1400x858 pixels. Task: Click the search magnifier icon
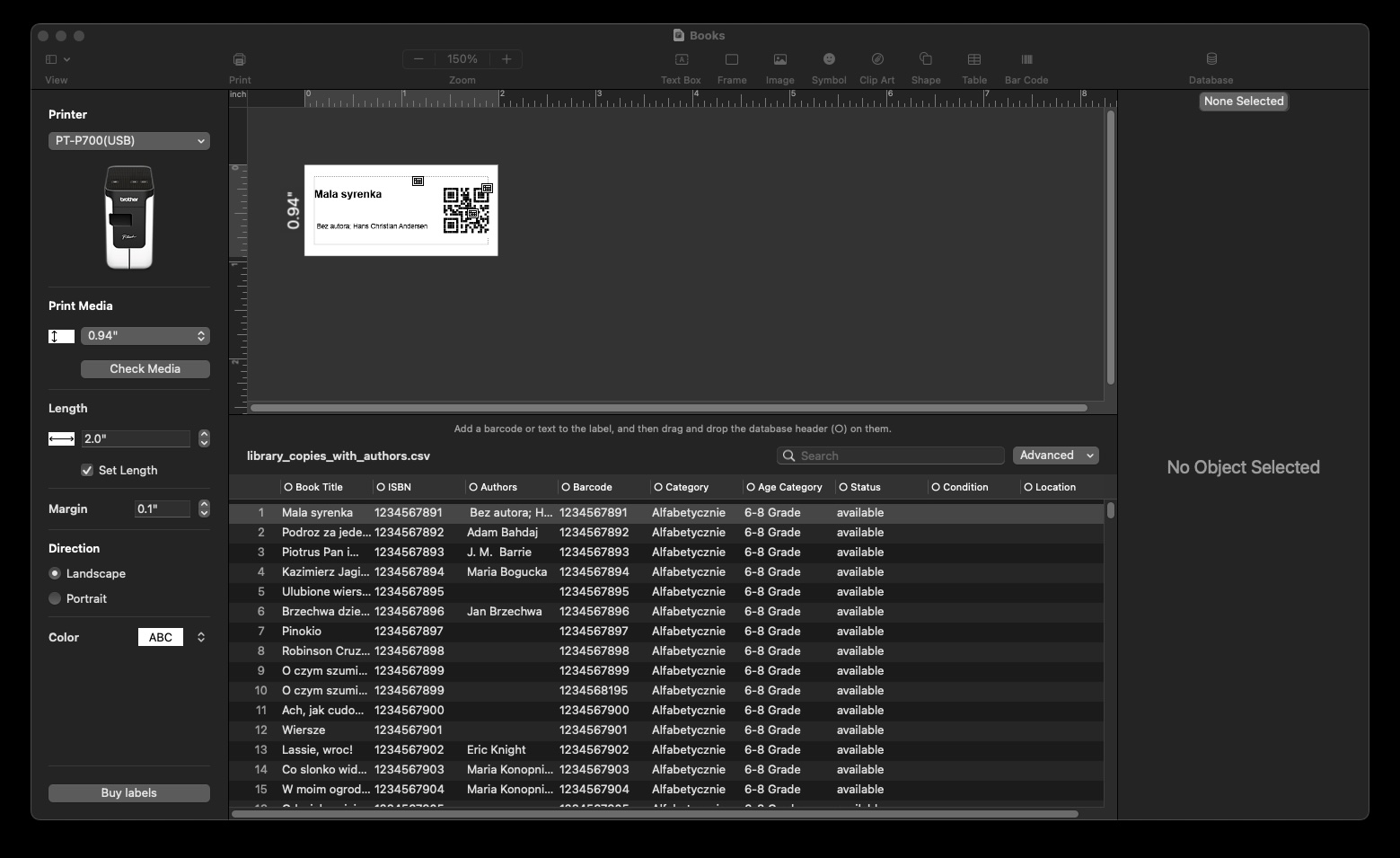[788, 456]
